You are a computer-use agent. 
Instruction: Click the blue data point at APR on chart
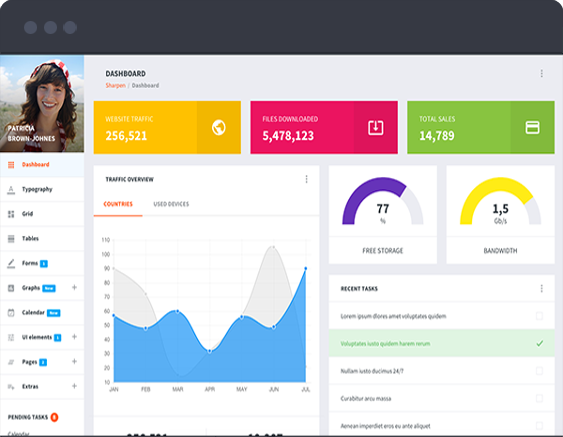210,351
